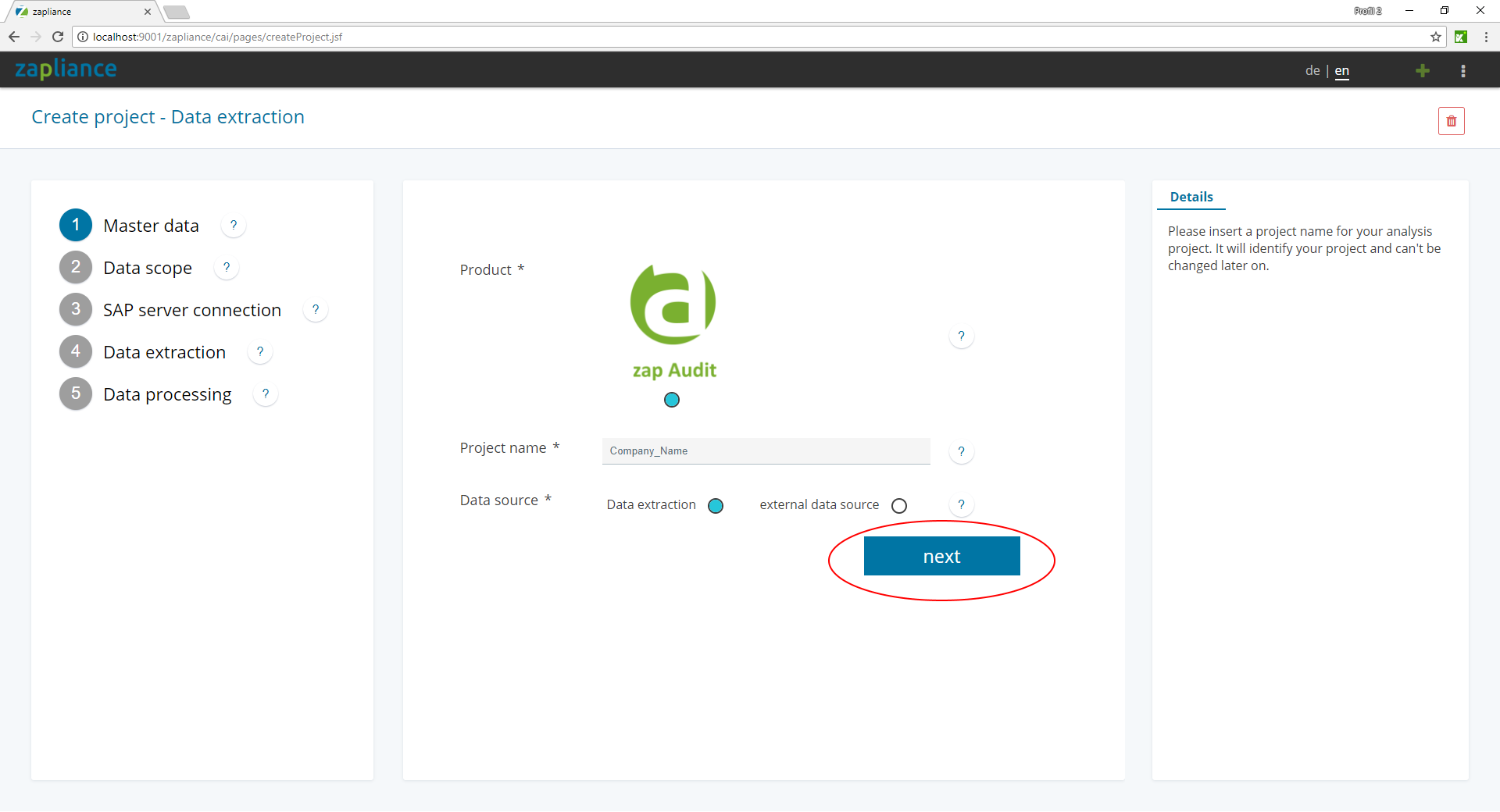Open the header three-dot options menu
This screenshot has height=812, width=1500.
(x=1463, y=71)
